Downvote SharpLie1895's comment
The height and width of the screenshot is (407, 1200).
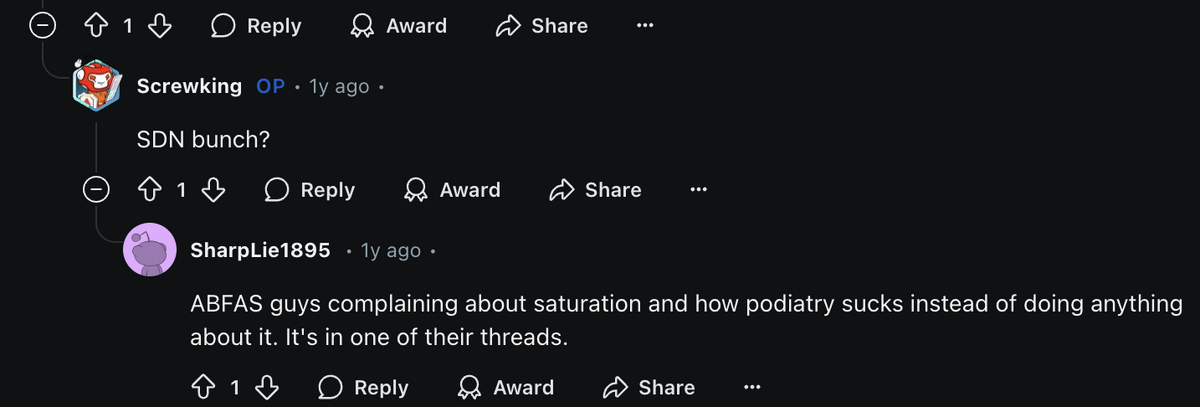(x=267, y=387)
